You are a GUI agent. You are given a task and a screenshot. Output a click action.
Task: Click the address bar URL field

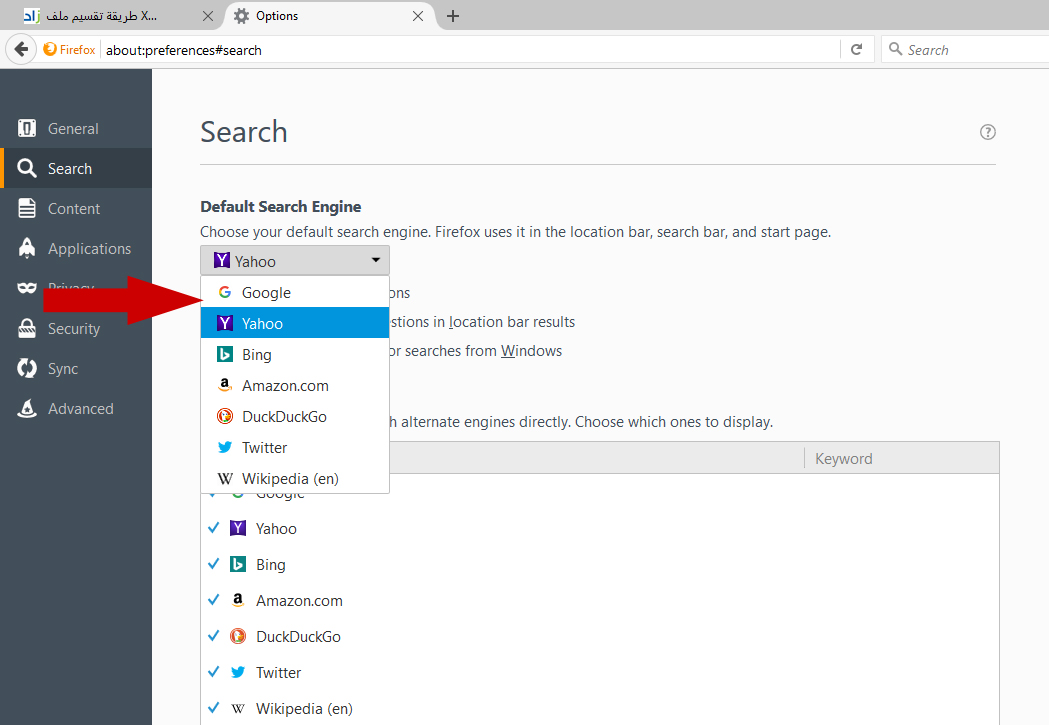pos(468,49)
